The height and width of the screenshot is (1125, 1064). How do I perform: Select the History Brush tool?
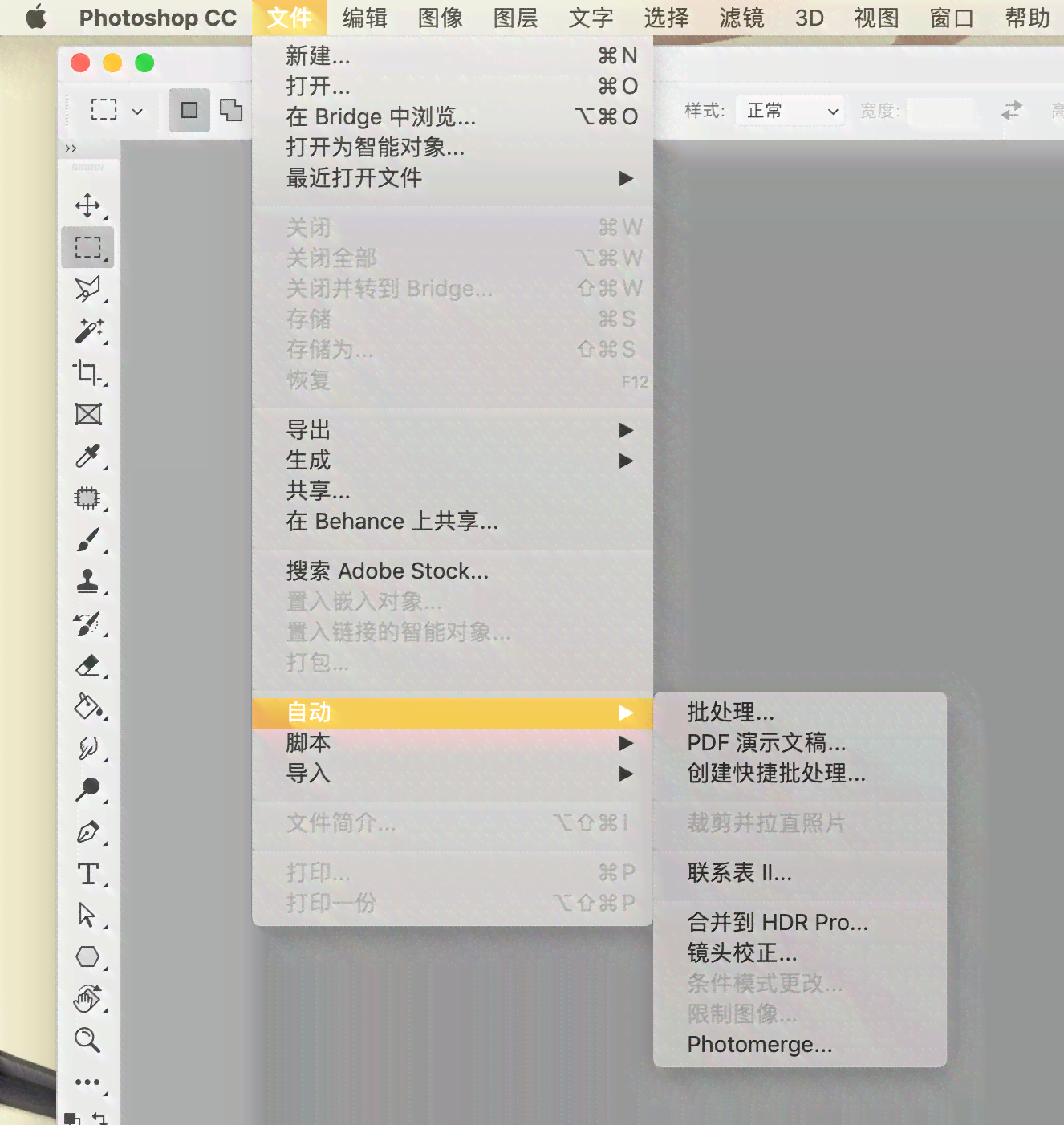point(87,623)
